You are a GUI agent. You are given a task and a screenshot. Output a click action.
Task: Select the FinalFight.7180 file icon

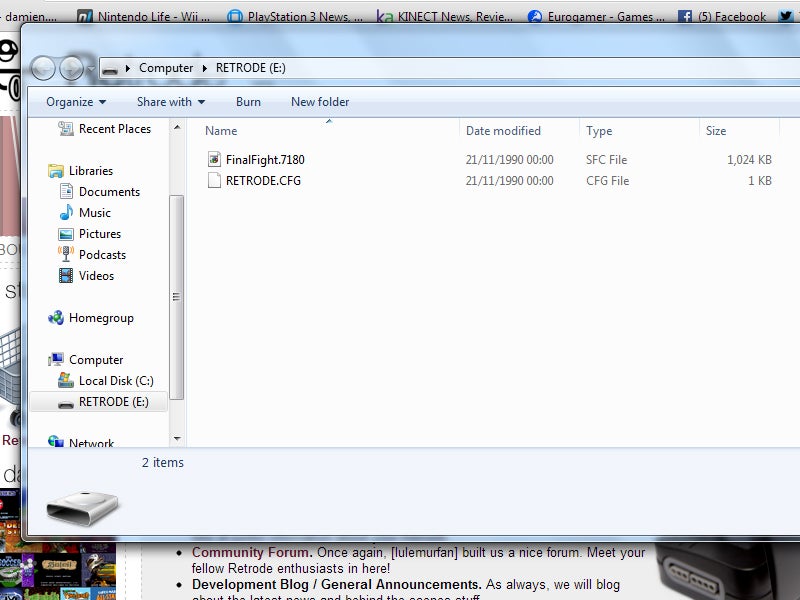coord(213,160)
